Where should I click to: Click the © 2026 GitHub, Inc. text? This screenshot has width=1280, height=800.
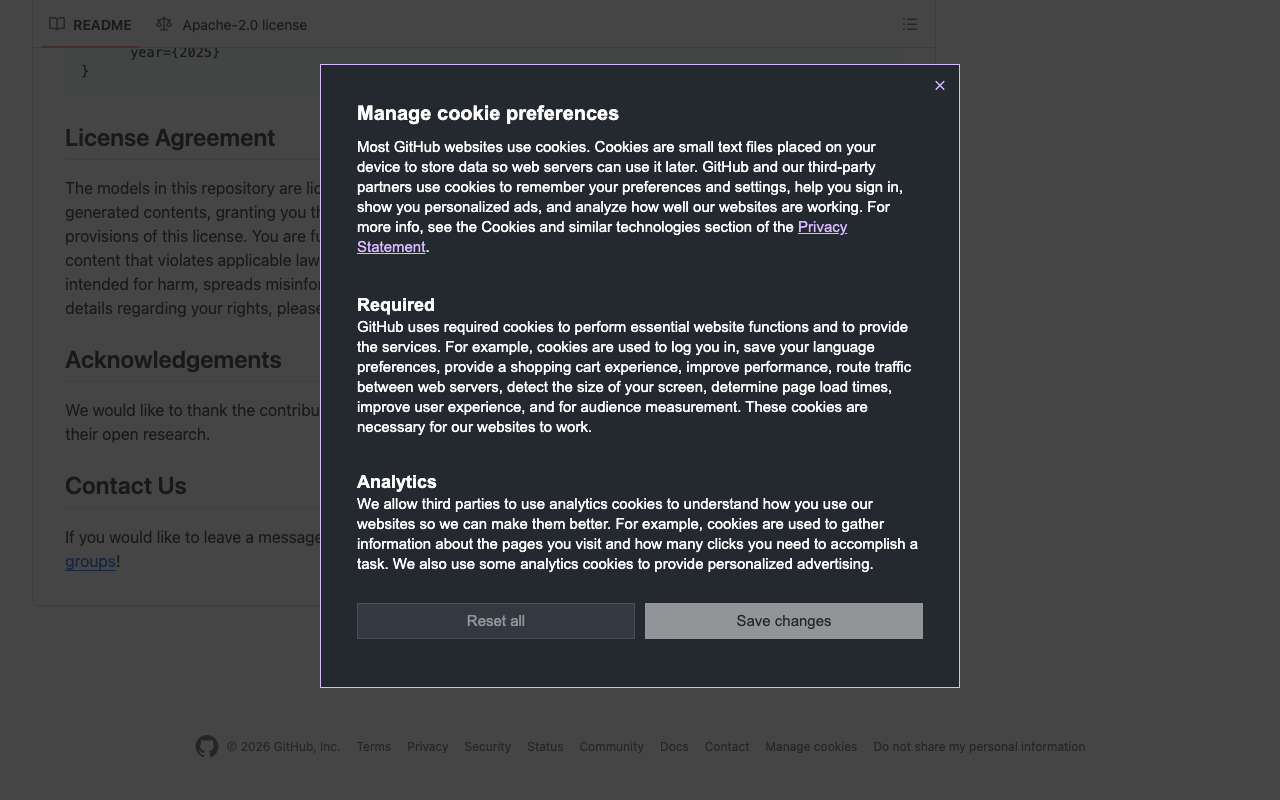point(283,747)
